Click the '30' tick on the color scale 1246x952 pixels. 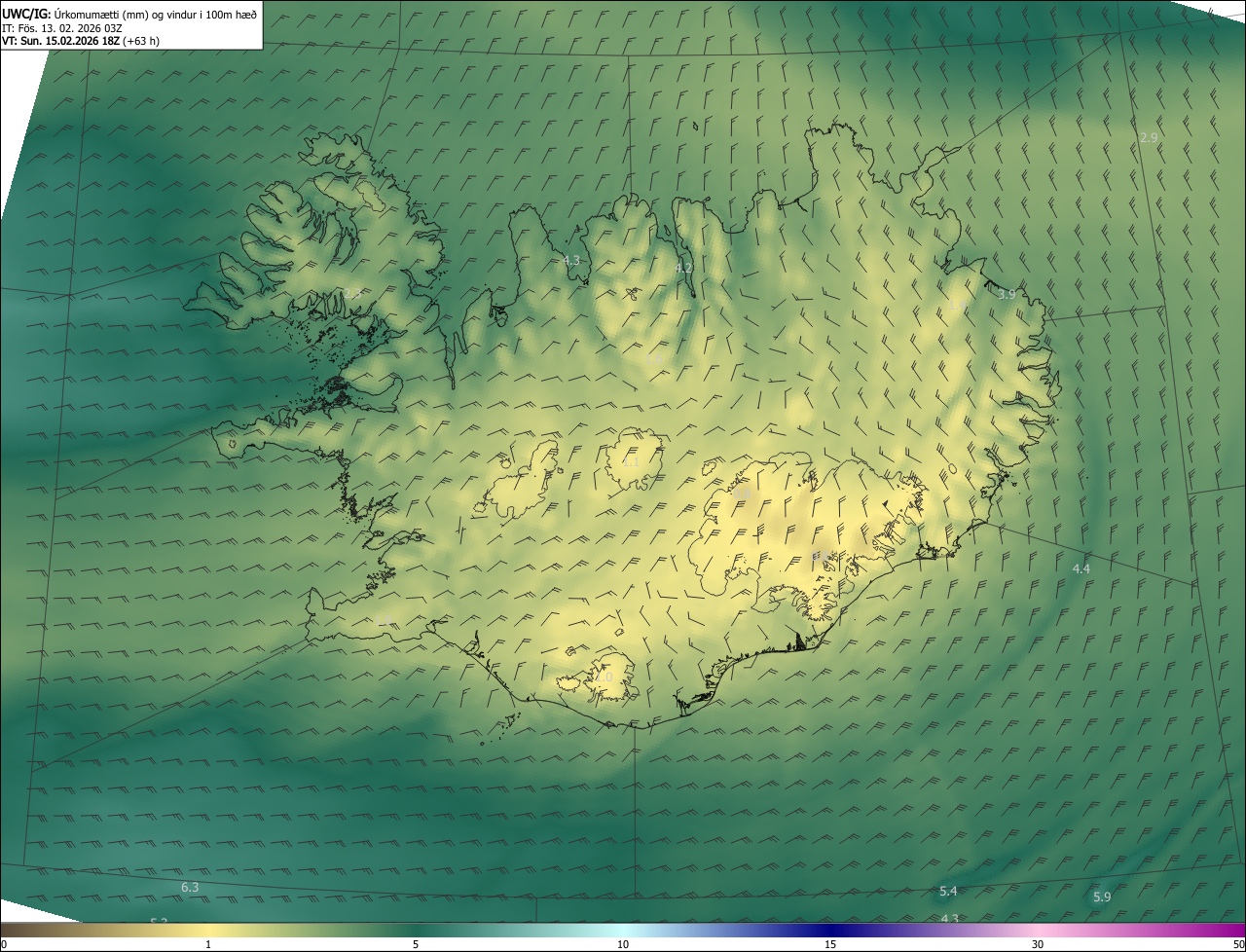pos(1038,945)
